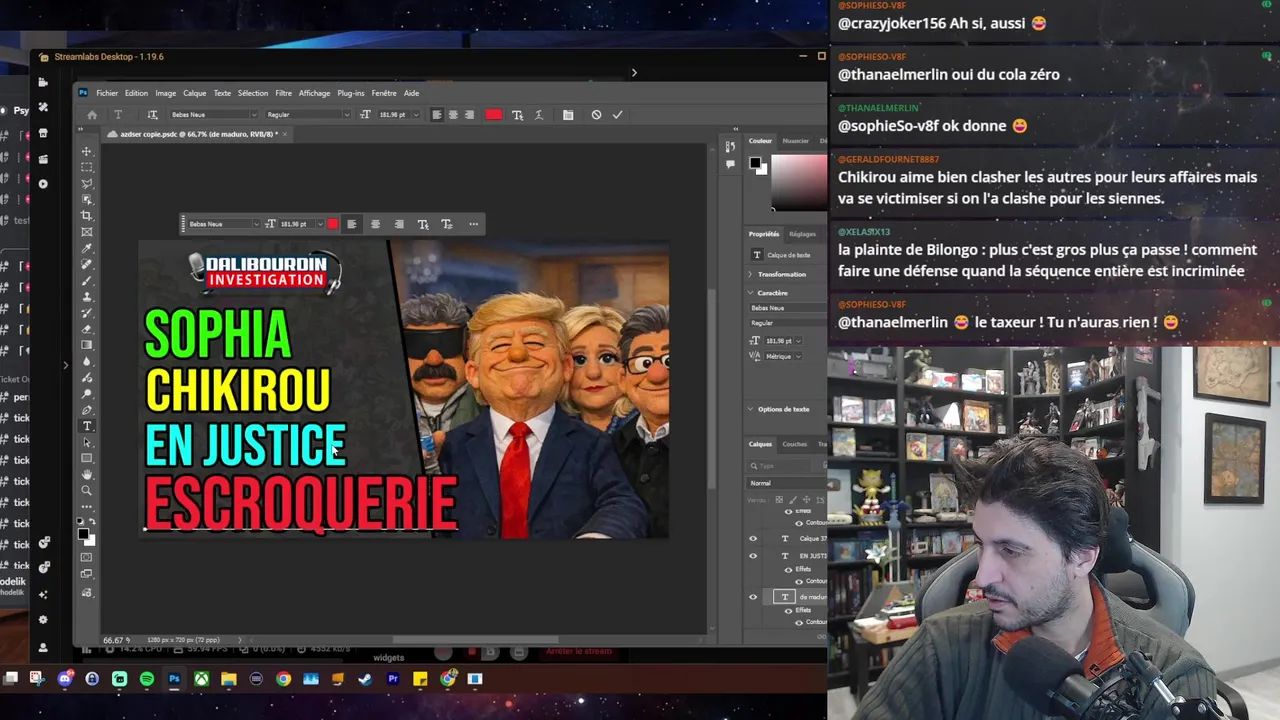Switch to the Réglages tab
Image resolution: width=1280 pixels, height=720 pixels.
pyautogui.click(x=802, y=234)
